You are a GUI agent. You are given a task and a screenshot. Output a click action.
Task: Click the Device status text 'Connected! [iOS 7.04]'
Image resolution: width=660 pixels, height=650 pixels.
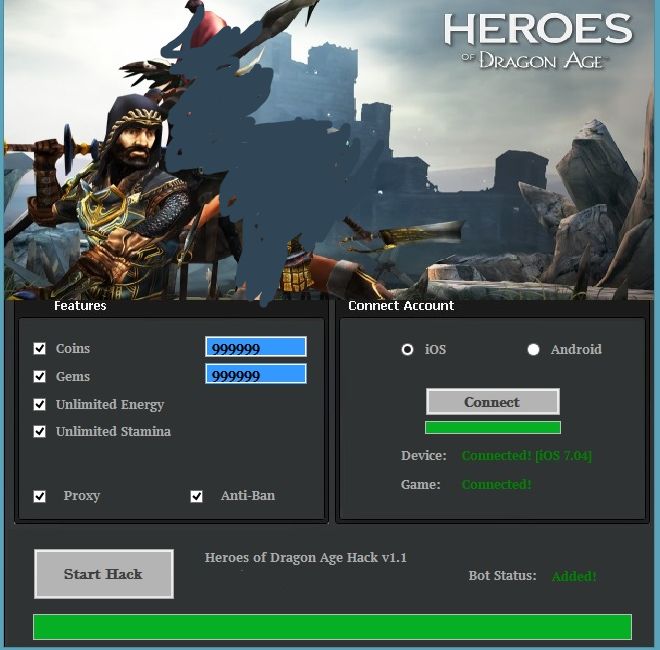(527, 456)
